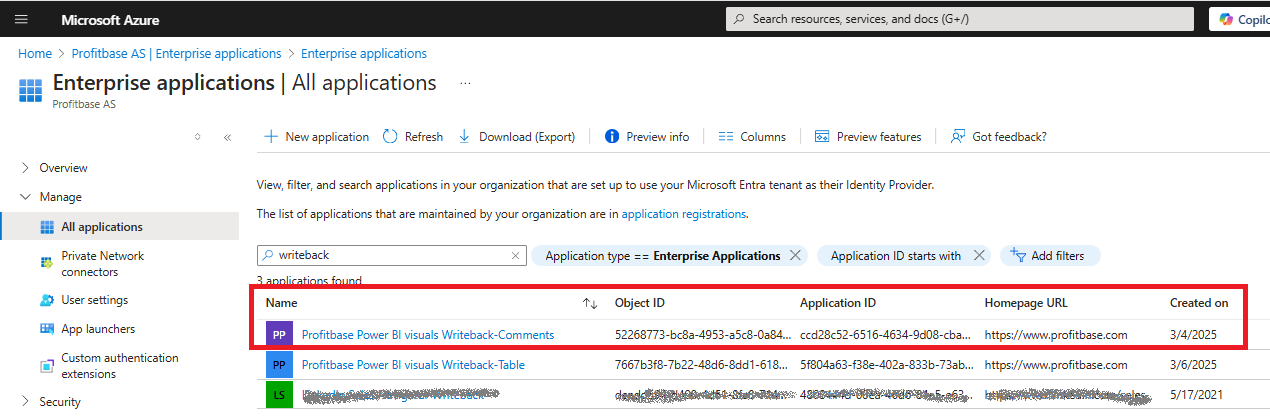Click the Profitbase AS subtitle under the page title
The image size is (1270, 416).
click(x=84, y=104)
